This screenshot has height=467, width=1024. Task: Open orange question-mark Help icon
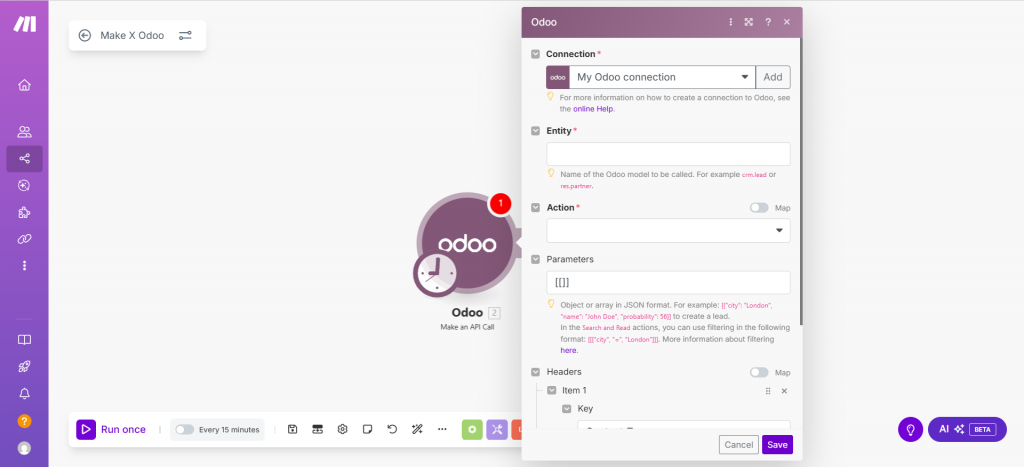coord(24,421)
